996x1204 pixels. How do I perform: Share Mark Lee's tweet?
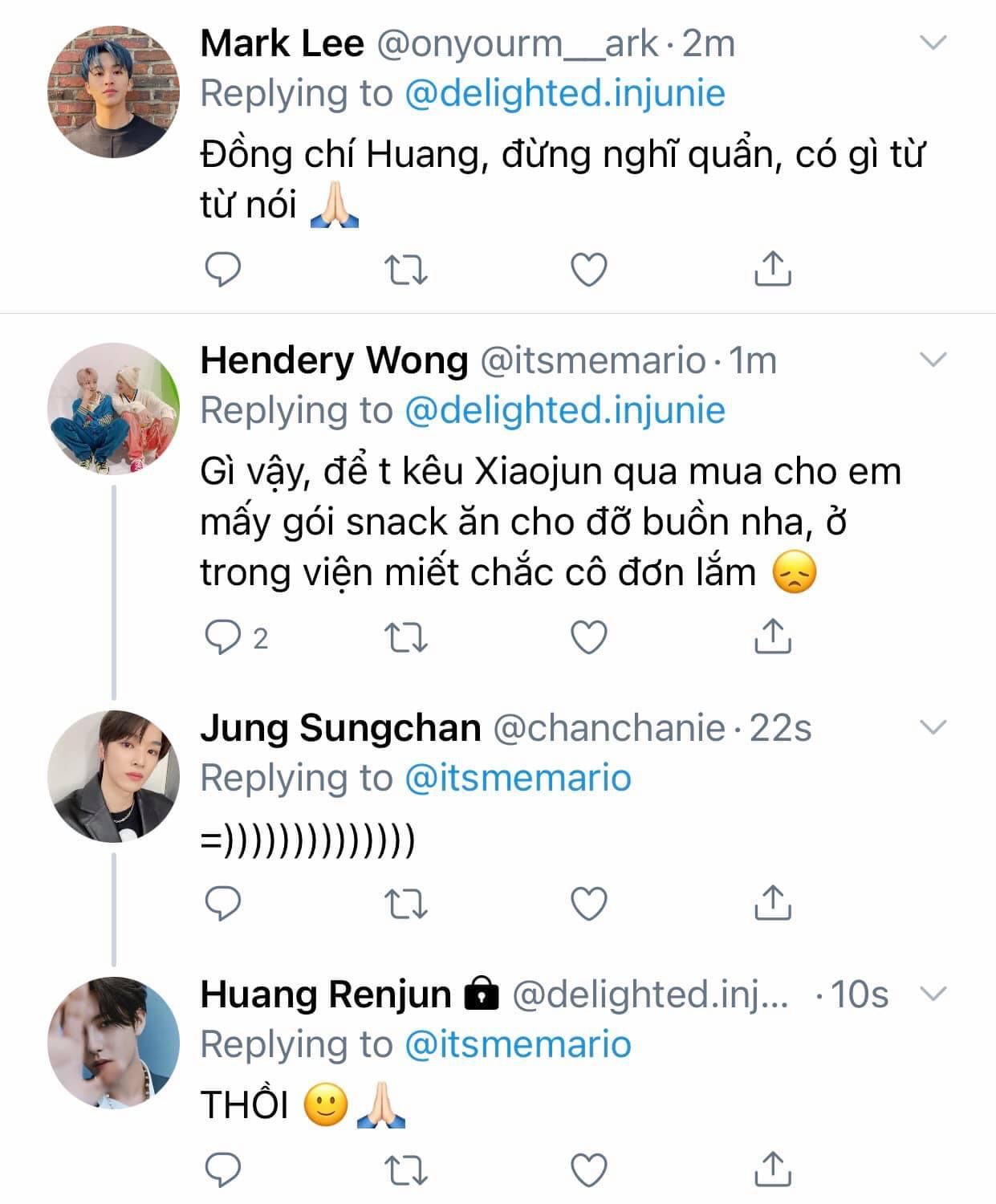773,269
